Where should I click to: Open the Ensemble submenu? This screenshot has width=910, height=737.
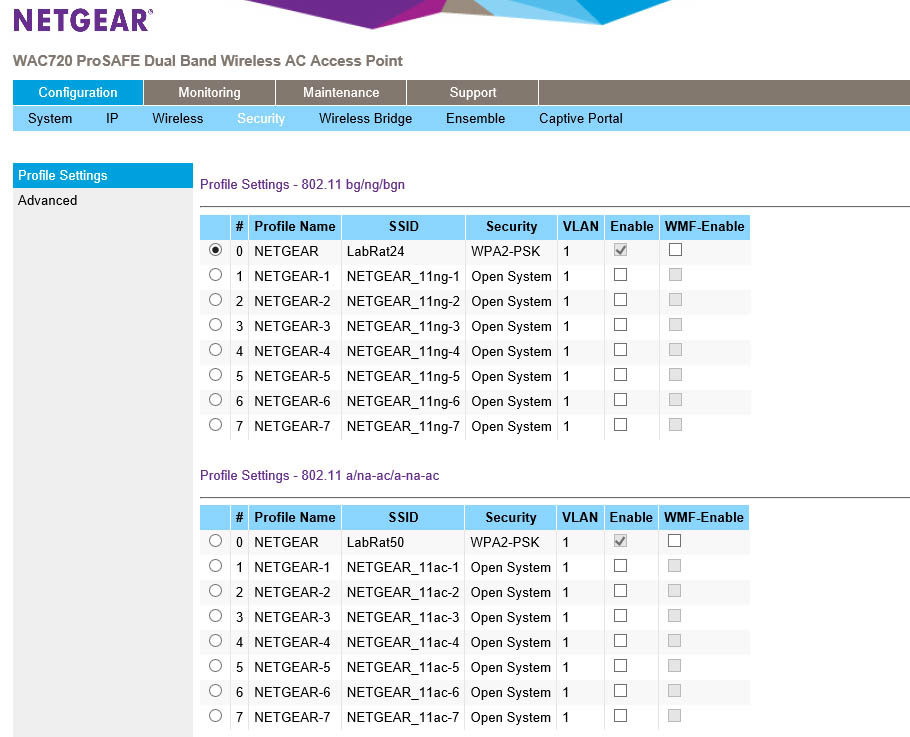pyautogui.click(x=475, y=118)
